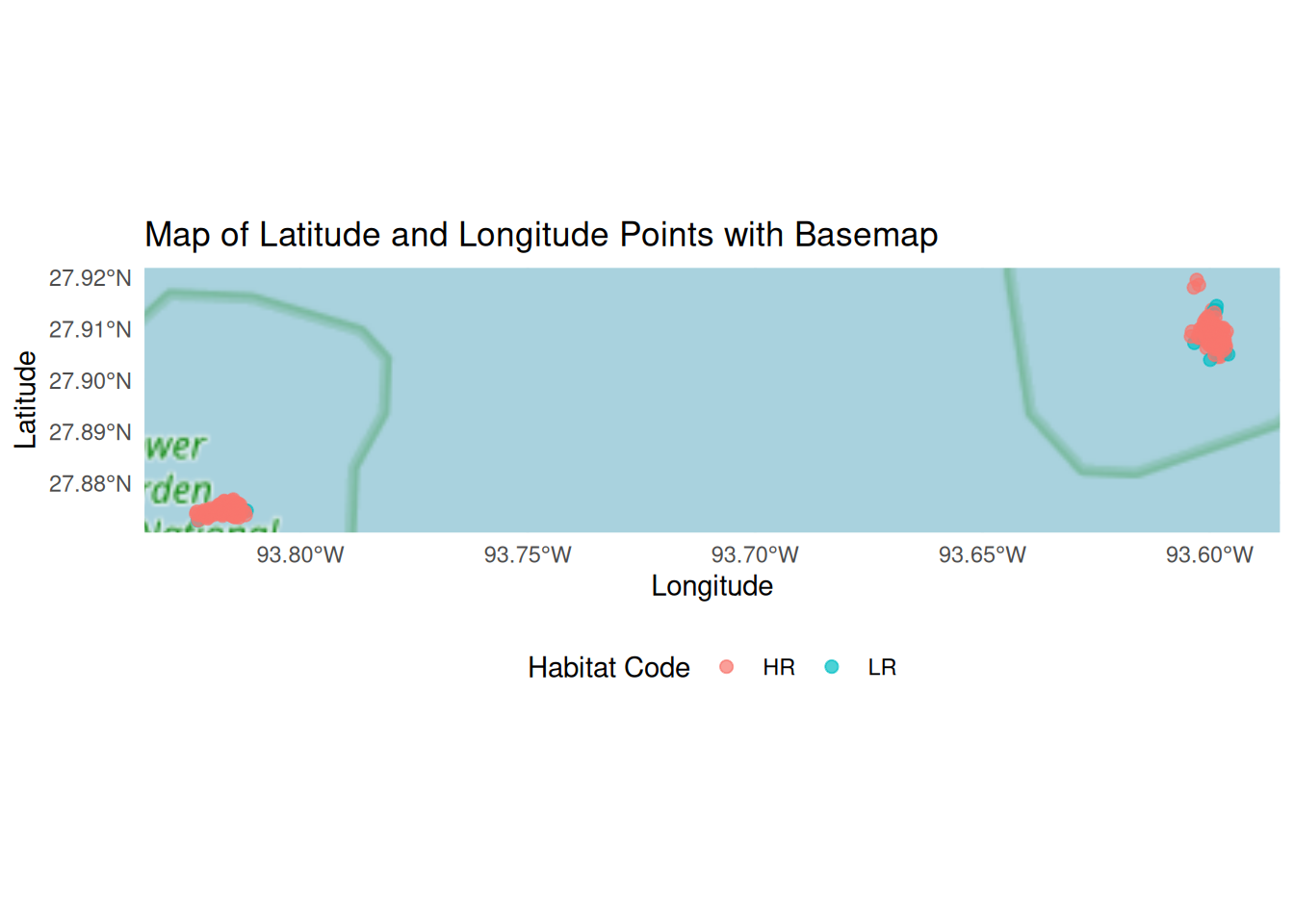This screenshot has height=924, width=1294.
Task: Click the map title text
Action: (x=541, y=235)
